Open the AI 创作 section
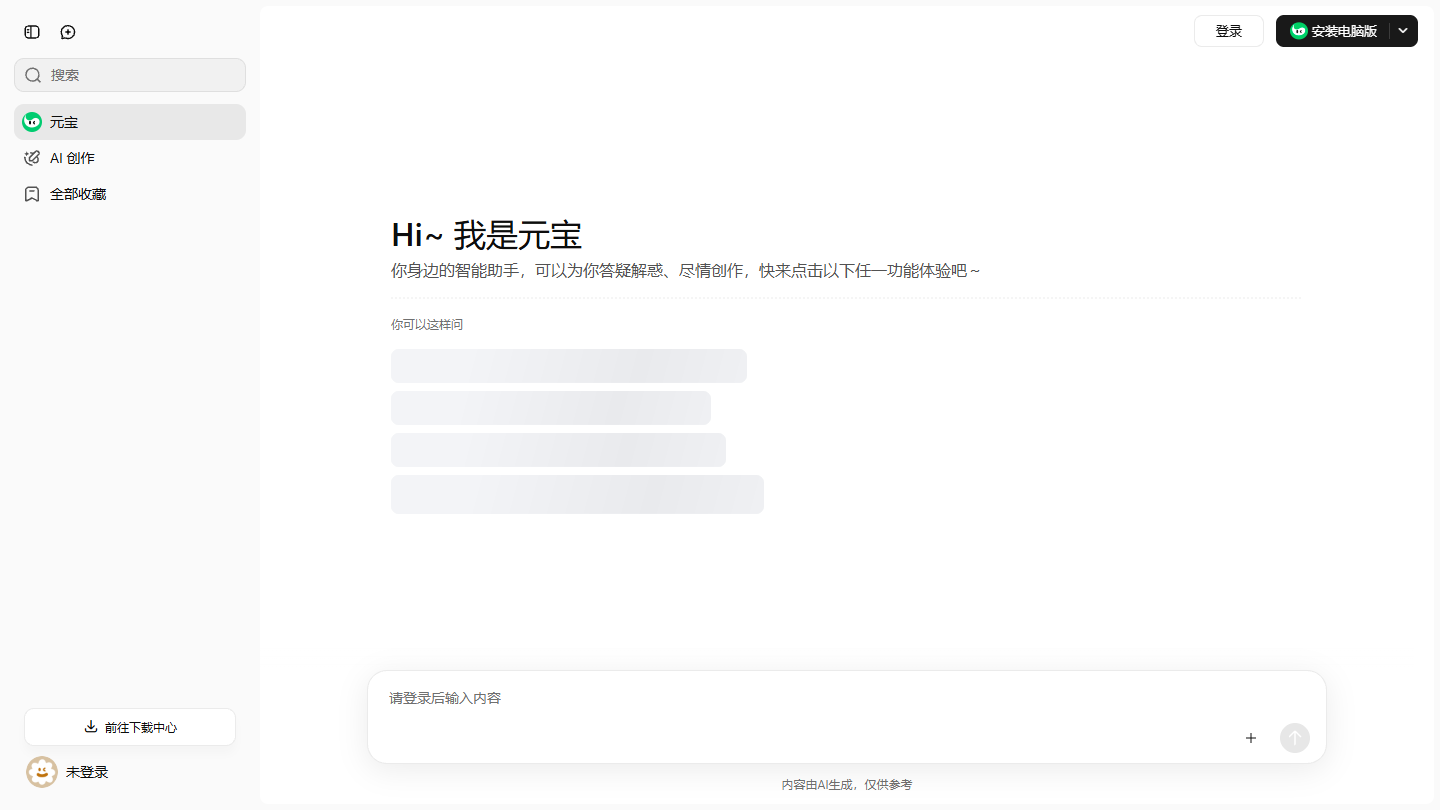The height and width of the screenshot is (810, 1440). 130,158
